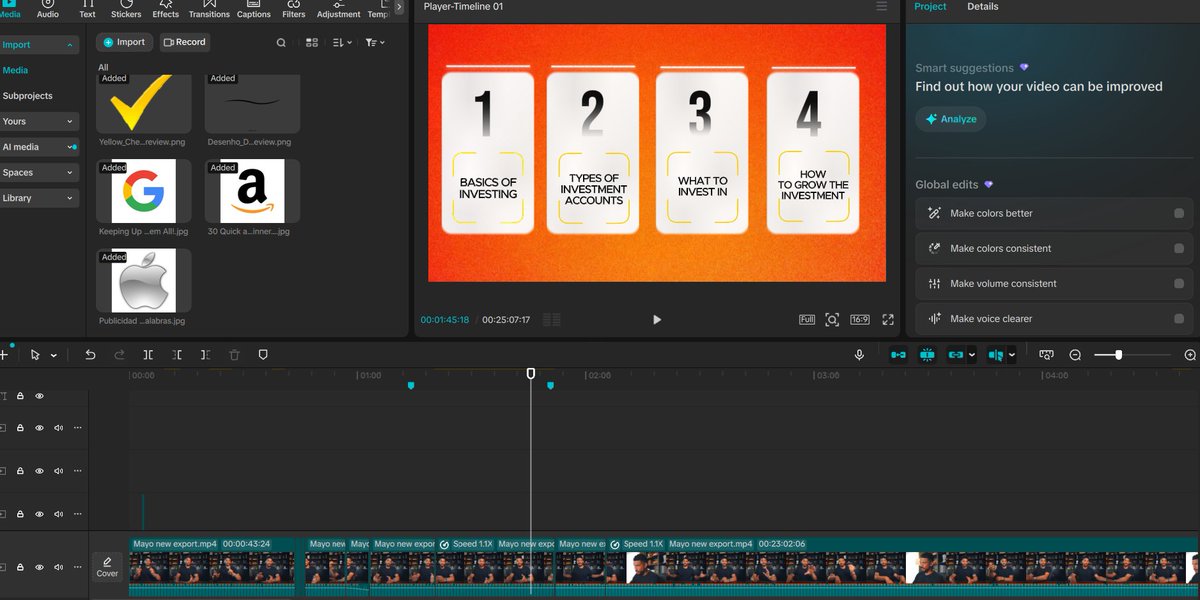Delete right of playhead
1200x600 pixels.
205,355
